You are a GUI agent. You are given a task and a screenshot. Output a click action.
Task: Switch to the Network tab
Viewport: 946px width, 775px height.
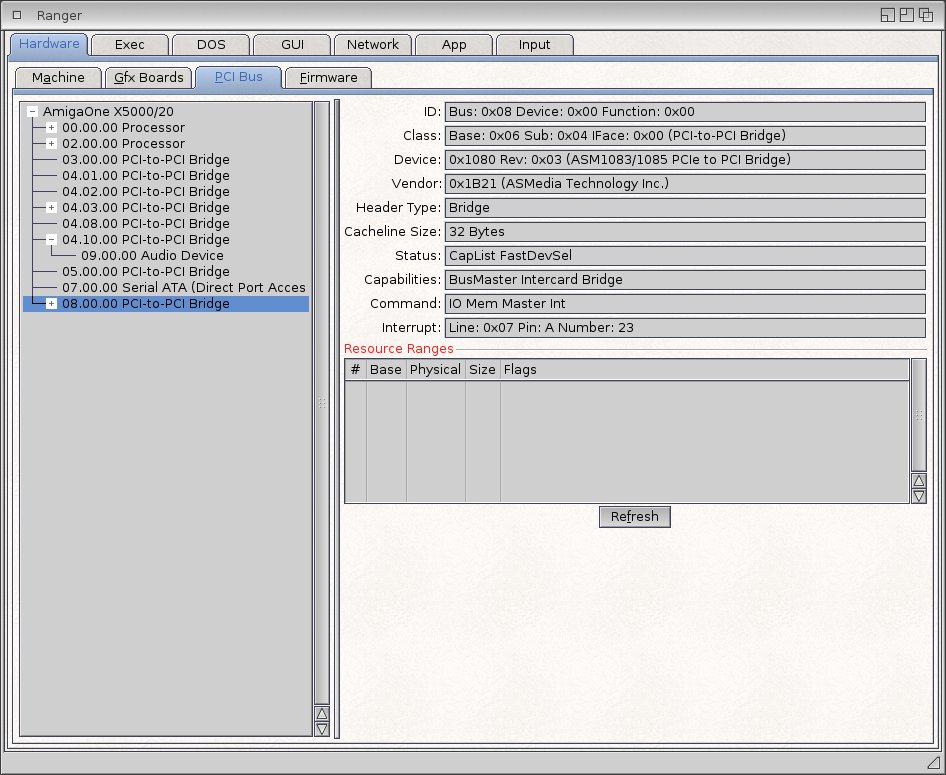tap(372, 45)
